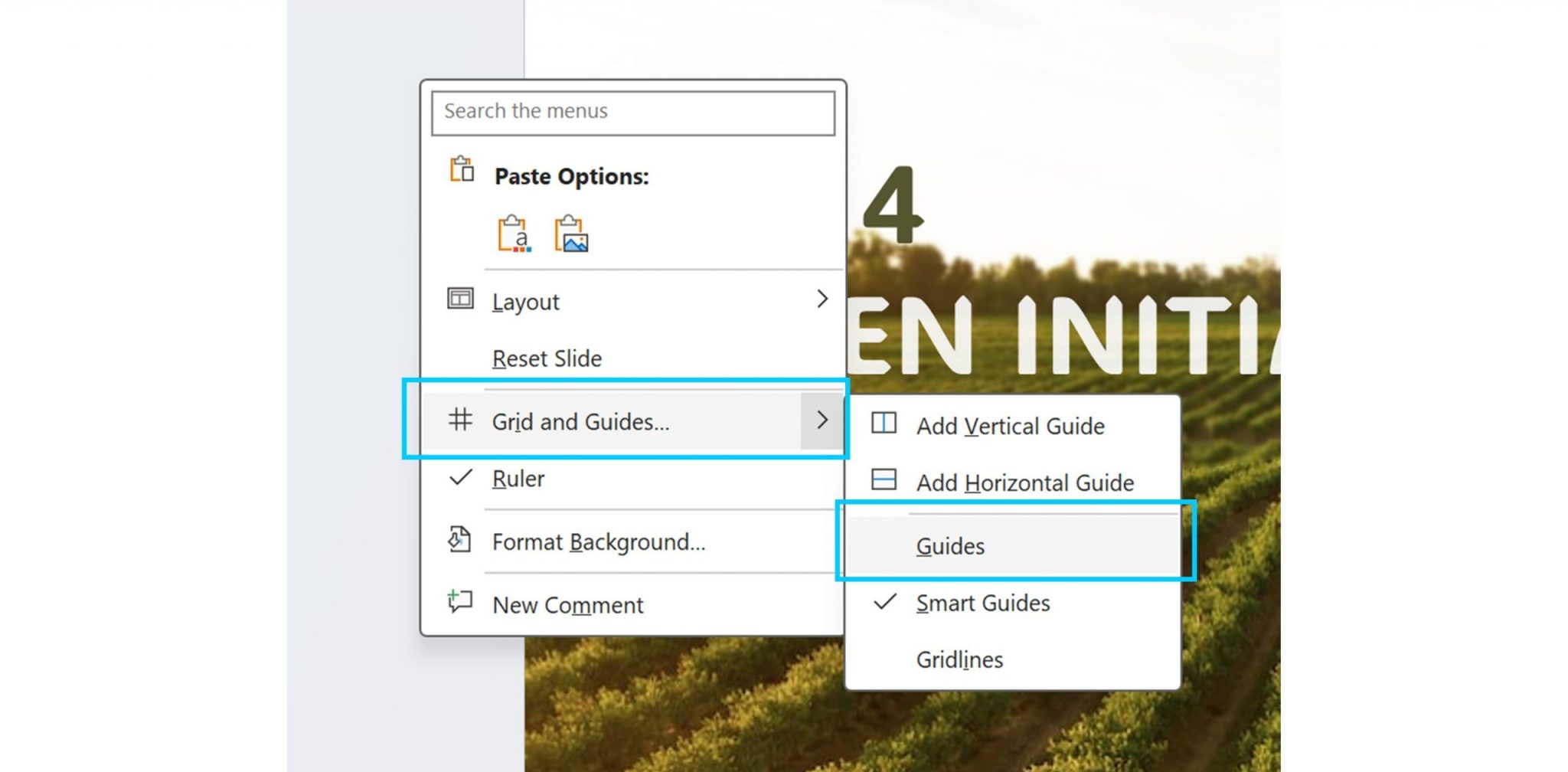Click the Add Vertical Guide icon
This screenshot has height=772, width=1568.
pyautogui.click(x=884, y=424)
